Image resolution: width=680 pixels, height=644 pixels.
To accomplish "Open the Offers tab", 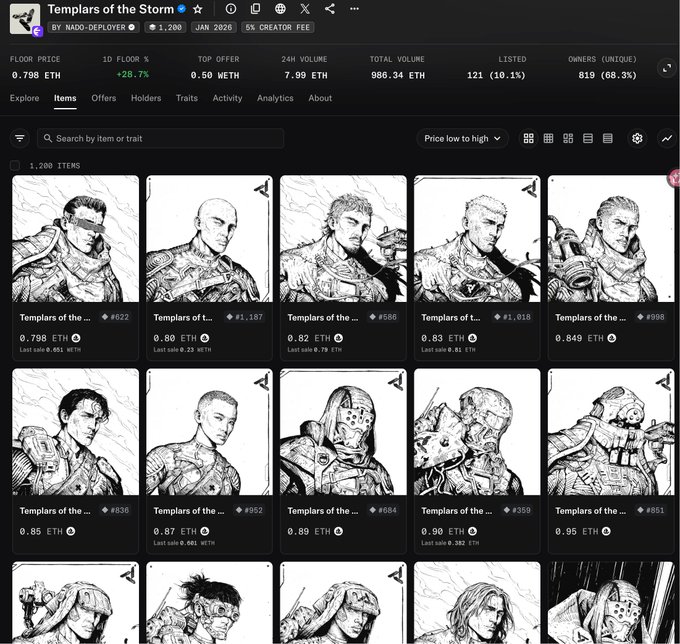I will tap(104, 98).
